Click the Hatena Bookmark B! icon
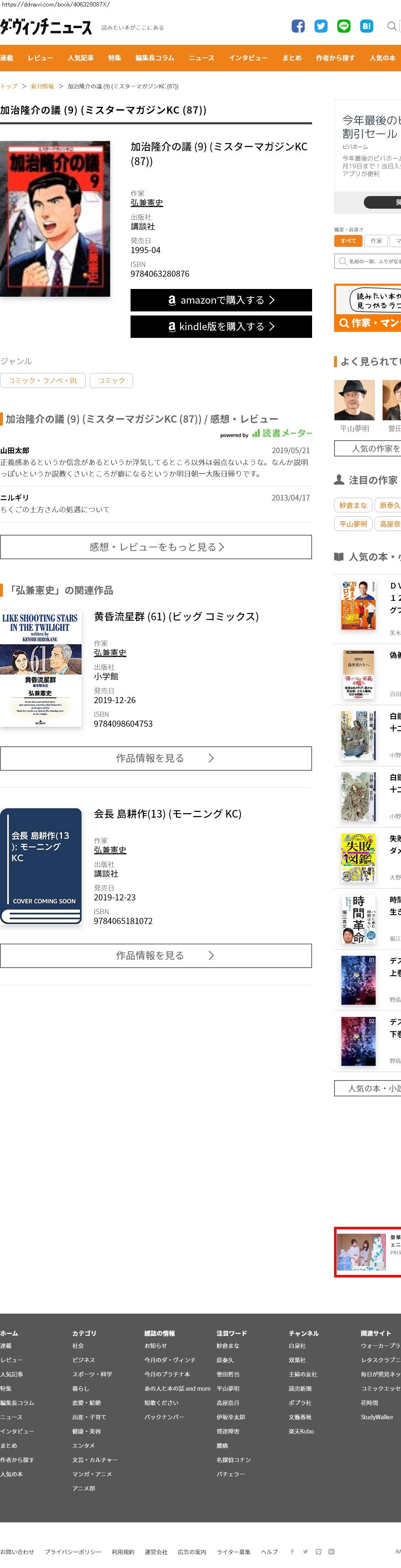 coord(366,26)
